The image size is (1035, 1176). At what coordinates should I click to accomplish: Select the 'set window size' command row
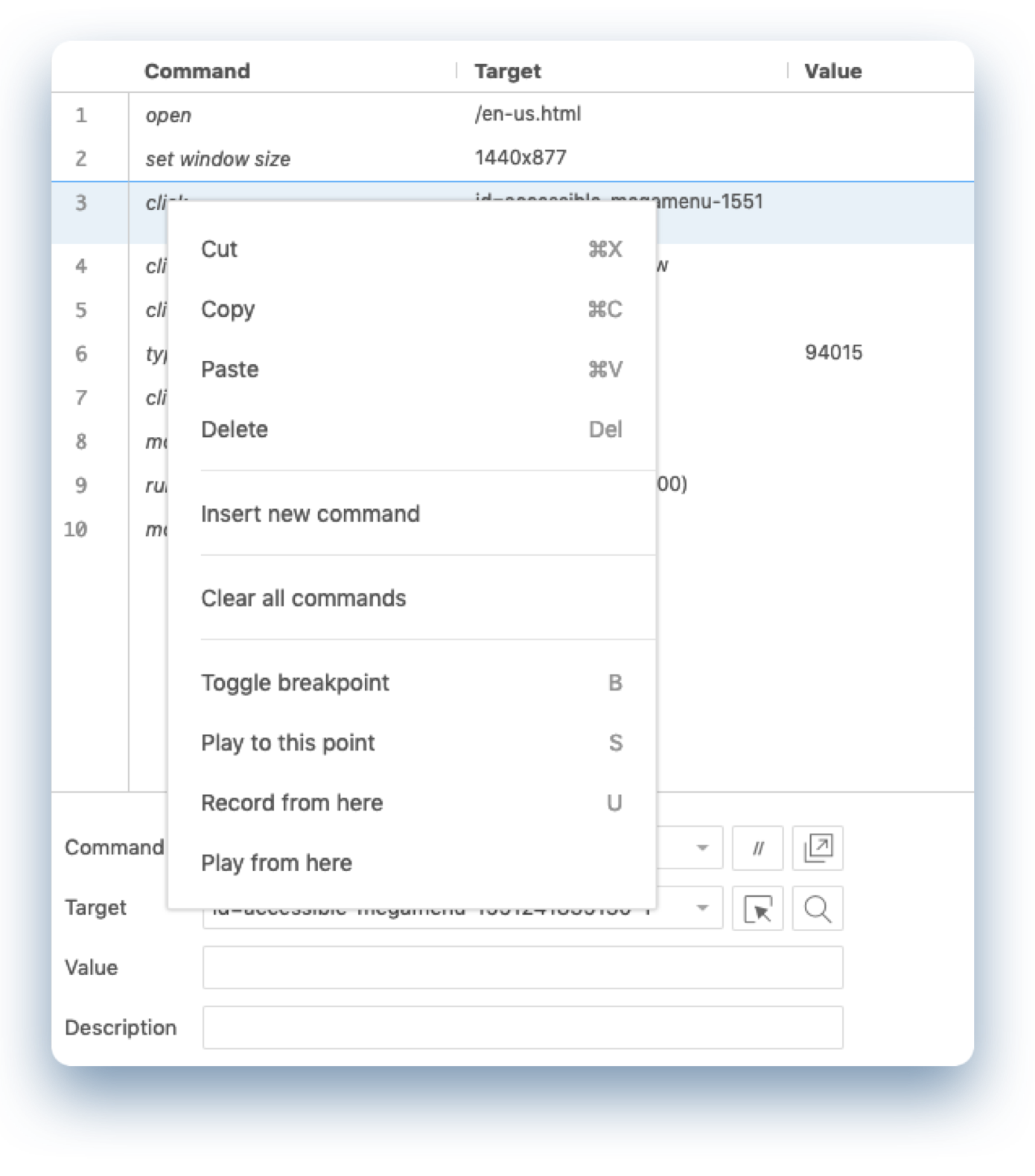[x=512, y=159]
